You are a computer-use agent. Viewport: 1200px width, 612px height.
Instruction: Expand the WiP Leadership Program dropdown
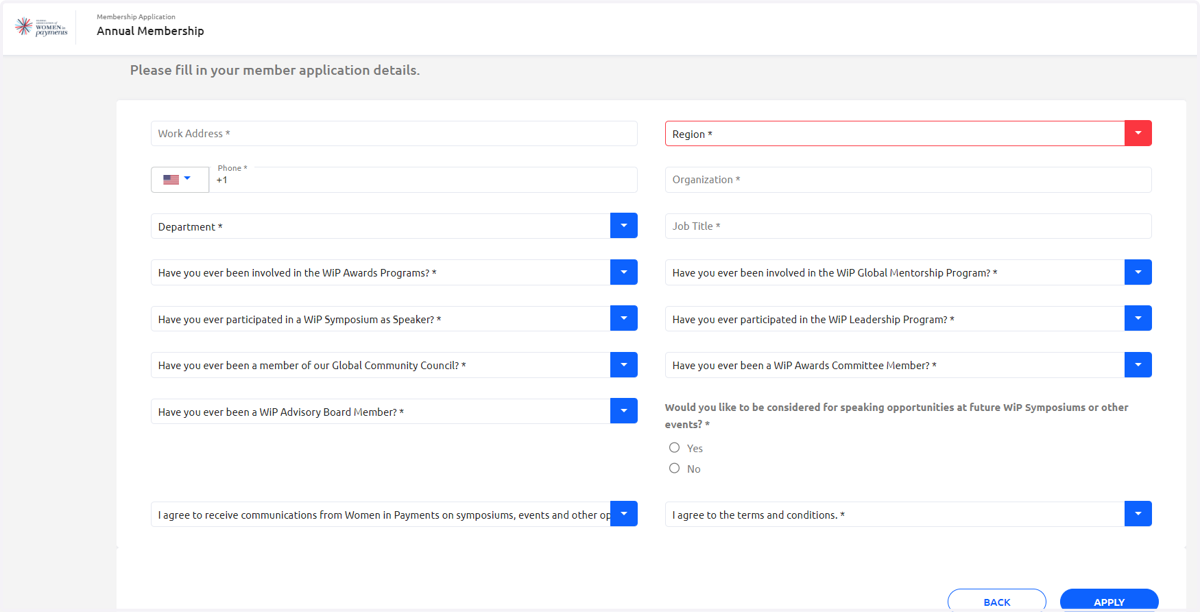tap(1138, 319)
